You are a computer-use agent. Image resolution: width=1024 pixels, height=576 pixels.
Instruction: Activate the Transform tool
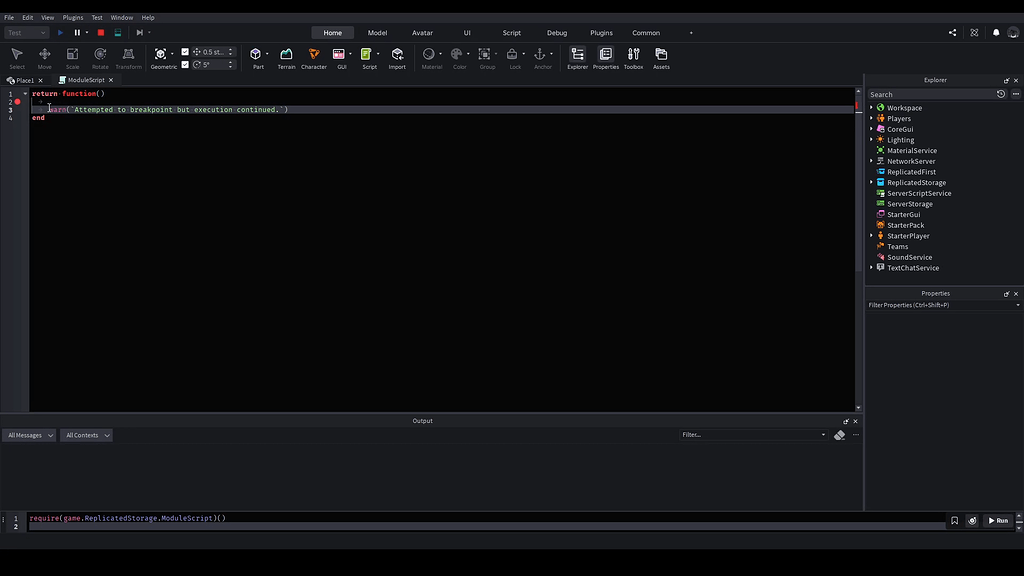[x=128, y=57]
